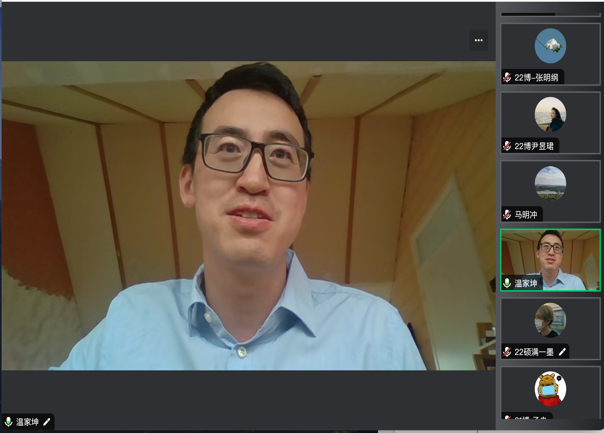Click the muted mic icon for 22博-张明纲
The image size is (604, 433).
[507, 77]
